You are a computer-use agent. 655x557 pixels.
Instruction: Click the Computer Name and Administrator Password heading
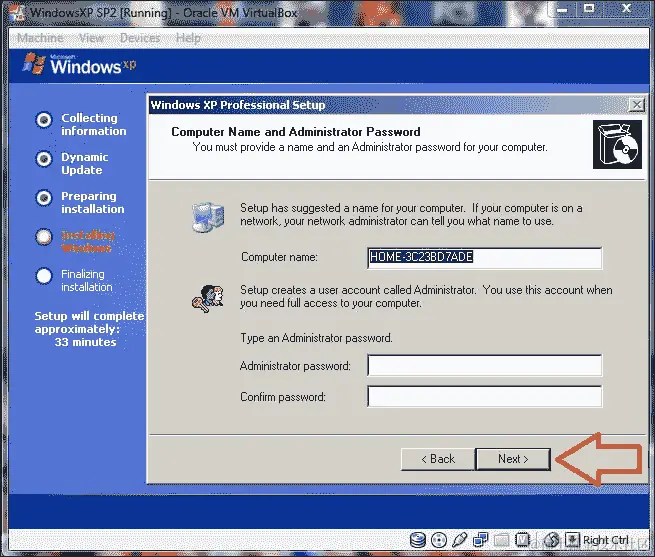coord(296,132)
